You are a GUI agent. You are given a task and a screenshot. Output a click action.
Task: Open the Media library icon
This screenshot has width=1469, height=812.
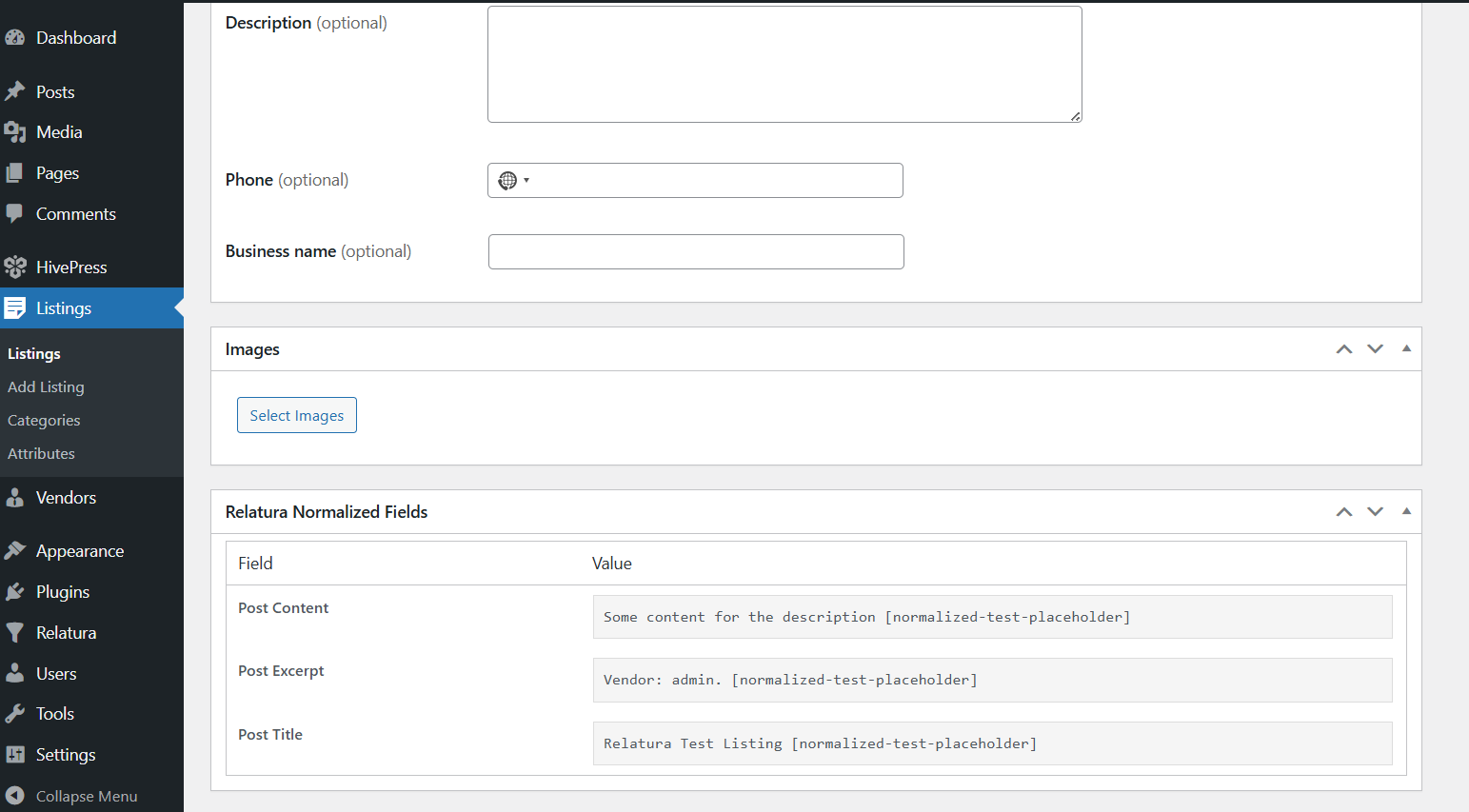[16, 132]
